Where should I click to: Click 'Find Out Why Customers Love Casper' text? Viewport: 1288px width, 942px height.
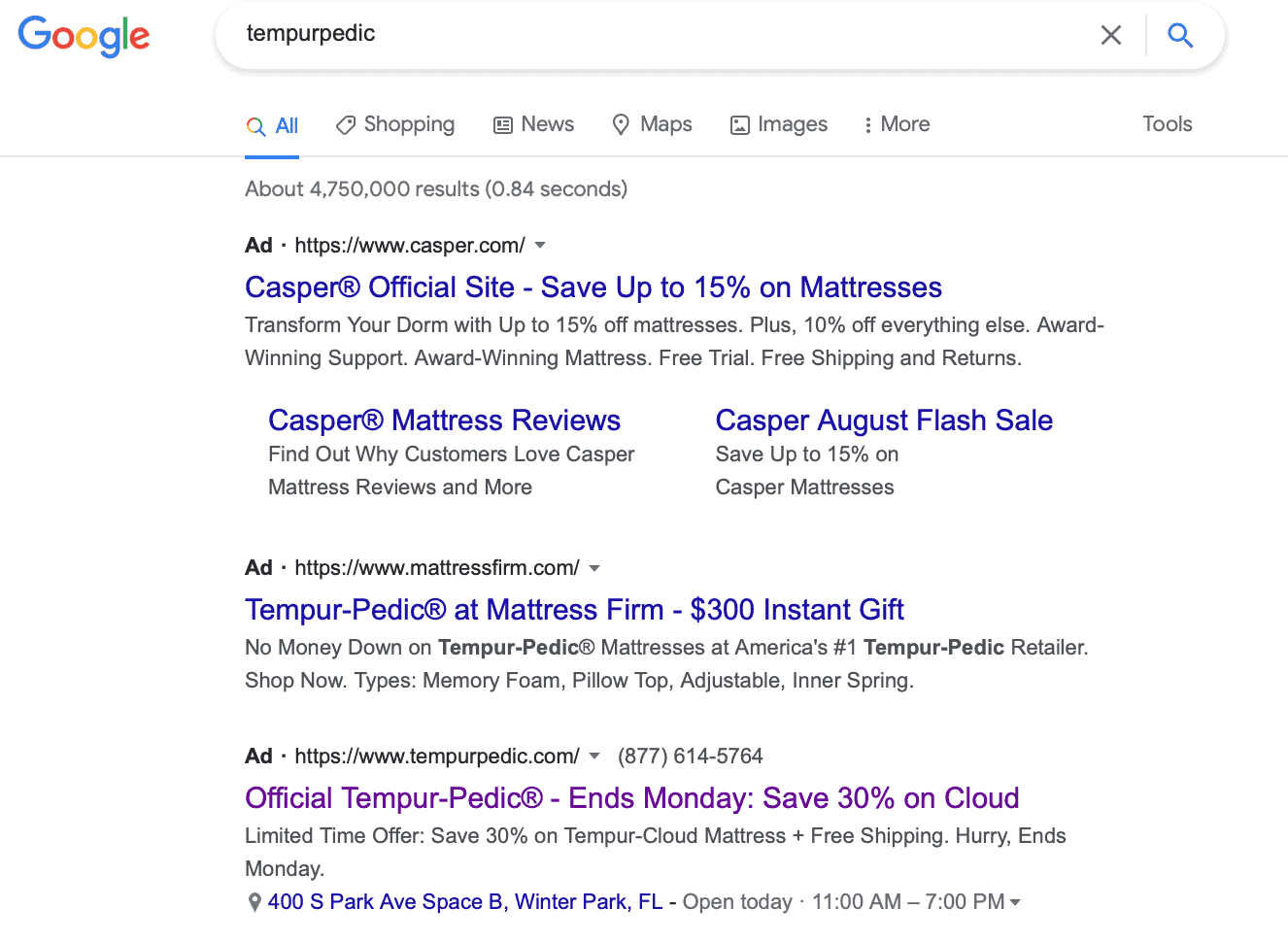point(451,454)
